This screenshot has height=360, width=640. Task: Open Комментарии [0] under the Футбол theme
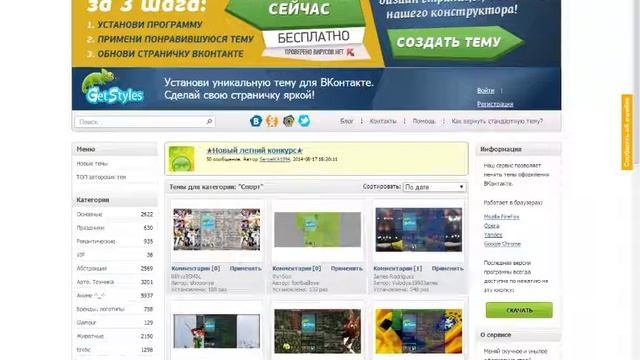(297, 269)
